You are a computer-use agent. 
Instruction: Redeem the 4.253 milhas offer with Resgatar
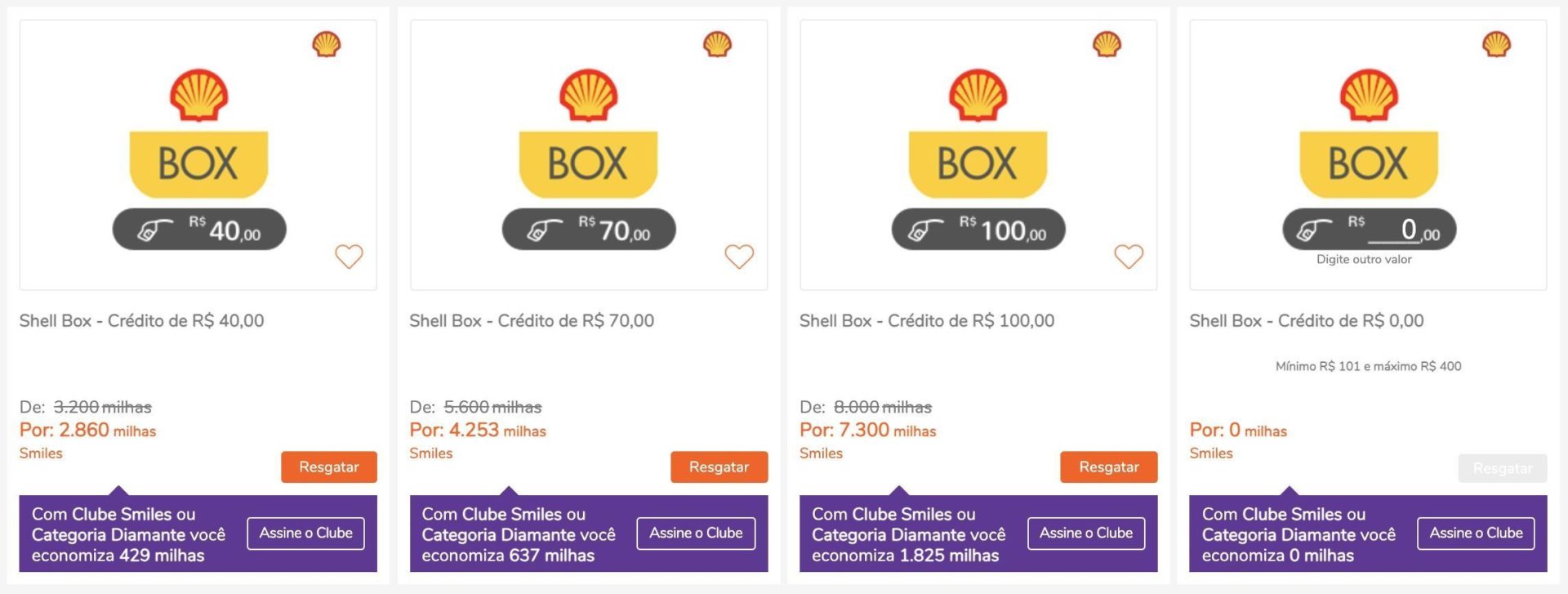click(x=719, y=467)
